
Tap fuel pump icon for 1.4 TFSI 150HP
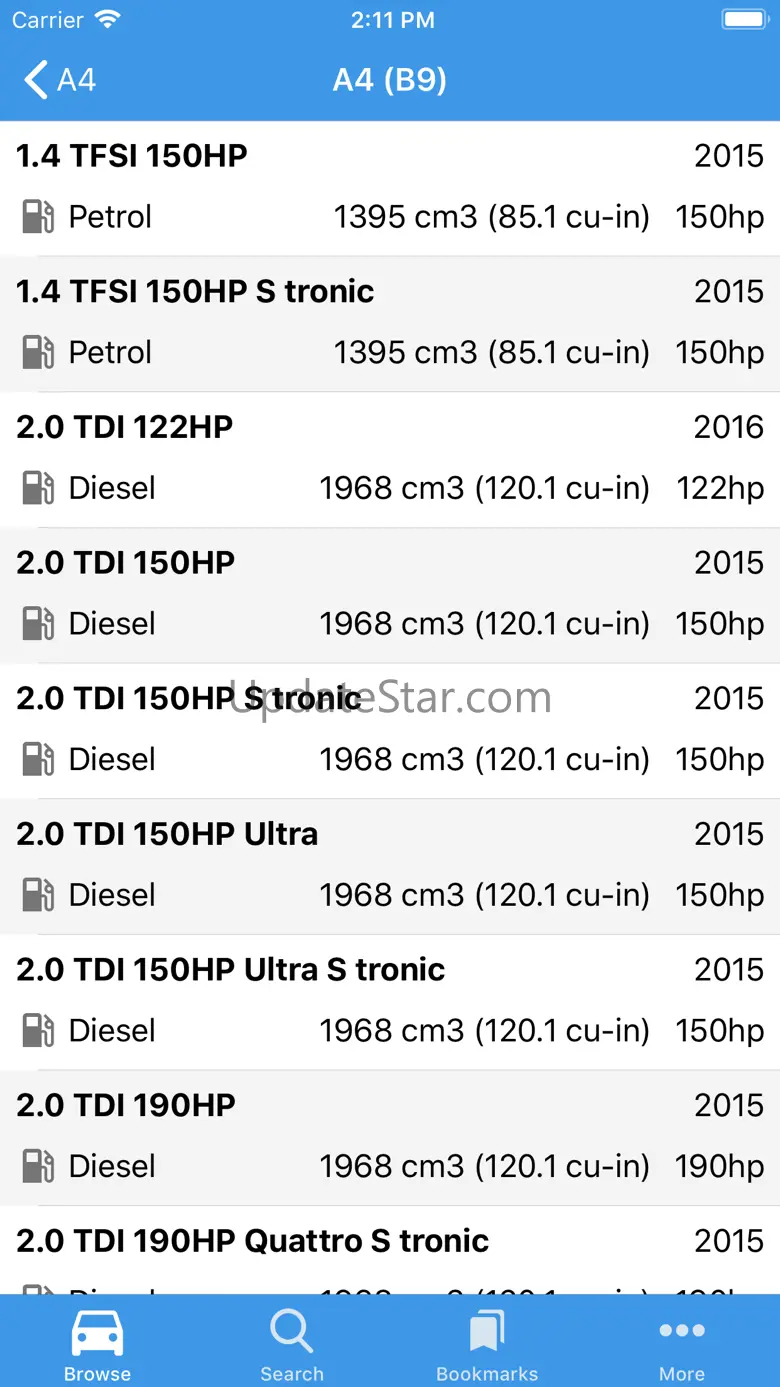[38, 217]
